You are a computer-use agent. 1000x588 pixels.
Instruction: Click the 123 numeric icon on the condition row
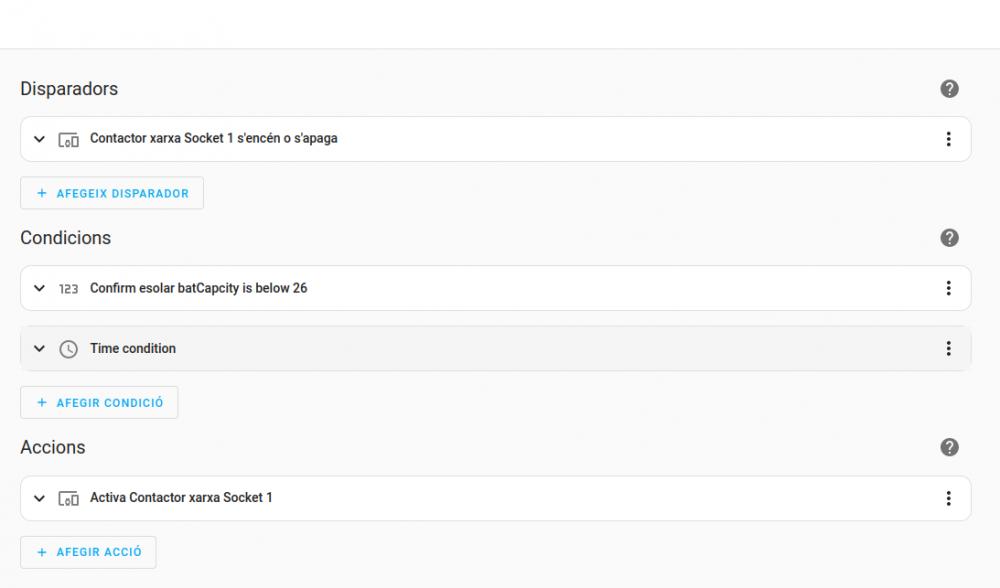[x=68, y=289]
